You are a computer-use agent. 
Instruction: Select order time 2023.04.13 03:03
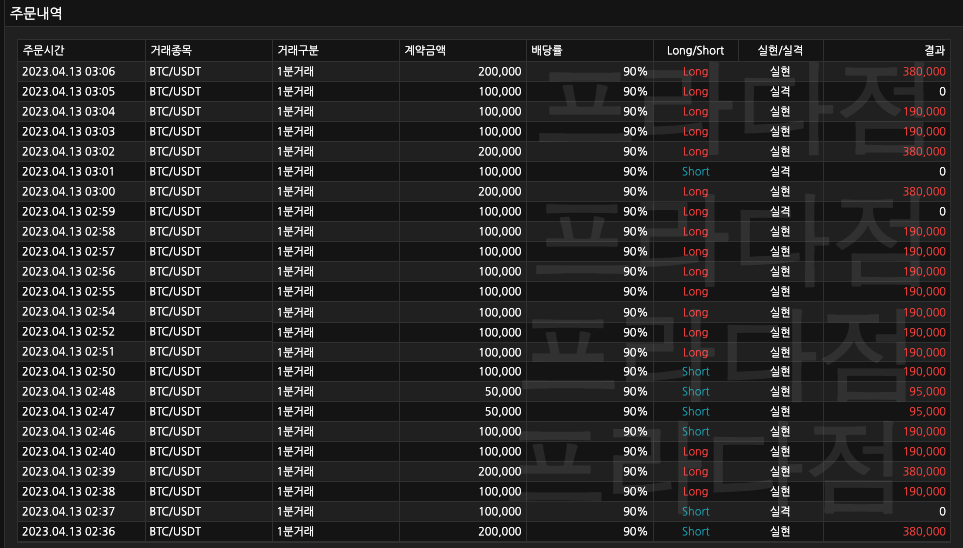69,131
